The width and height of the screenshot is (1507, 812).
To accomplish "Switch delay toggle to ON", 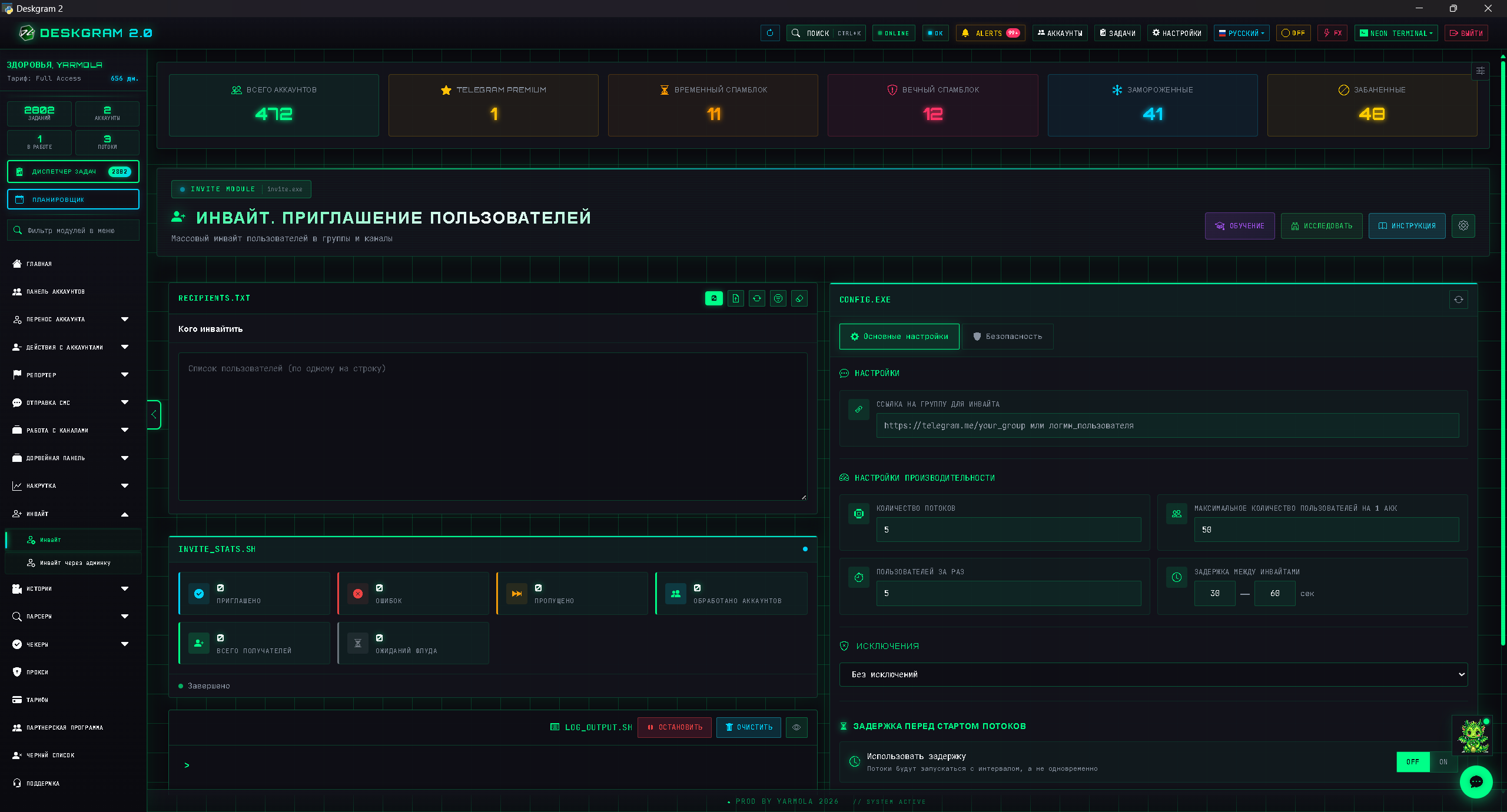I will pyautogui.click(x=1443, y=761).
